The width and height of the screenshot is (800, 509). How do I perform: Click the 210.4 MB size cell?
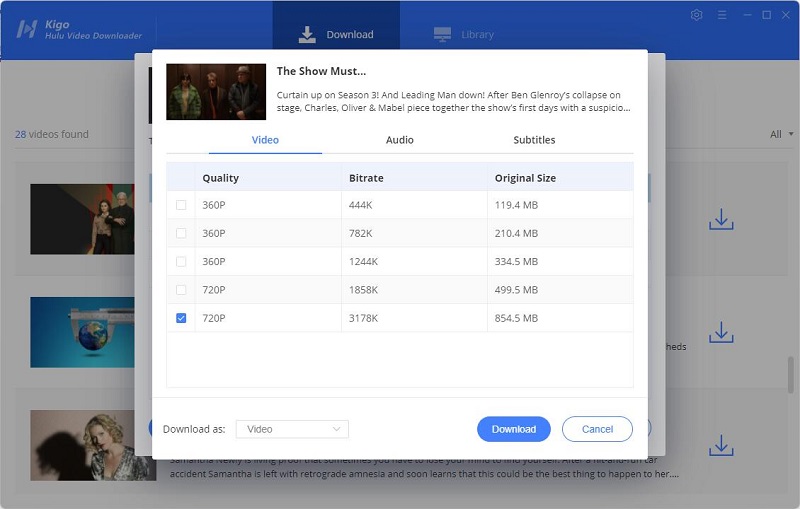point(560,233)
